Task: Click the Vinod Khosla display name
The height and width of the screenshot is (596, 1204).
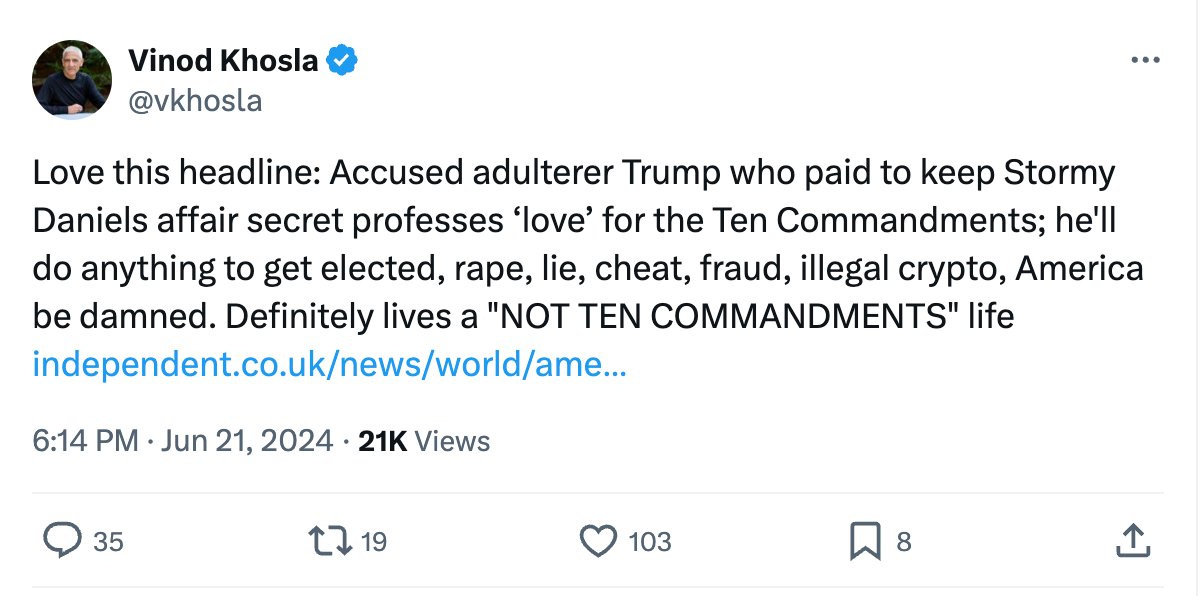Action: [x=223, y=61]
